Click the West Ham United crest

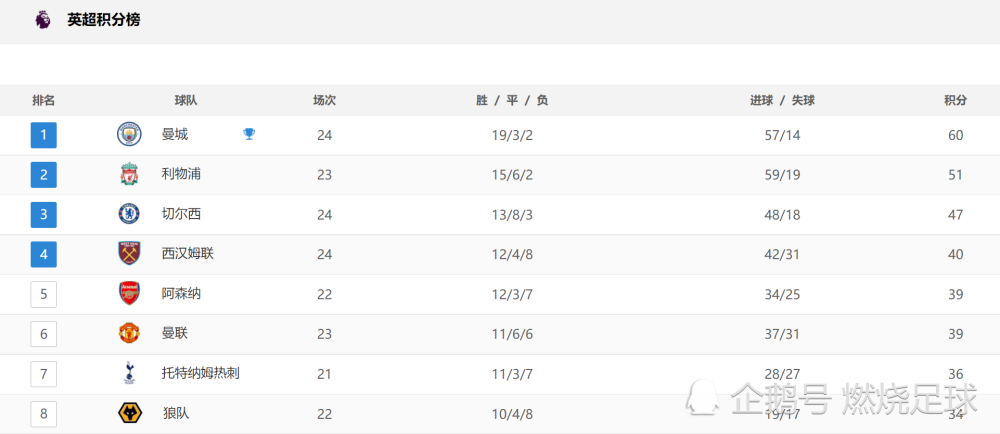pyautogui.click(x=129, y=254)
